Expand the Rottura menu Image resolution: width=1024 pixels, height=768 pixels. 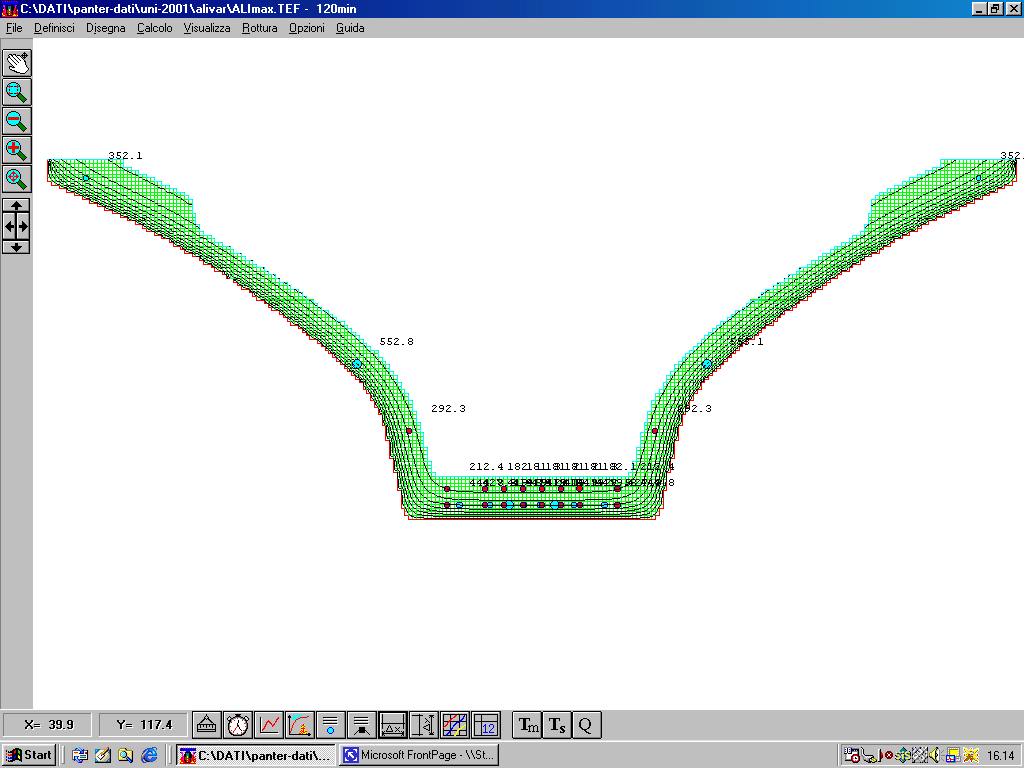[x=259, y=28]
